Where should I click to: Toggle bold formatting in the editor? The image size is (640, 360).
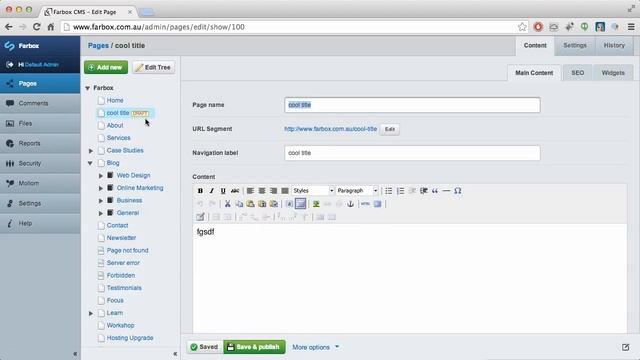(200, 191)
